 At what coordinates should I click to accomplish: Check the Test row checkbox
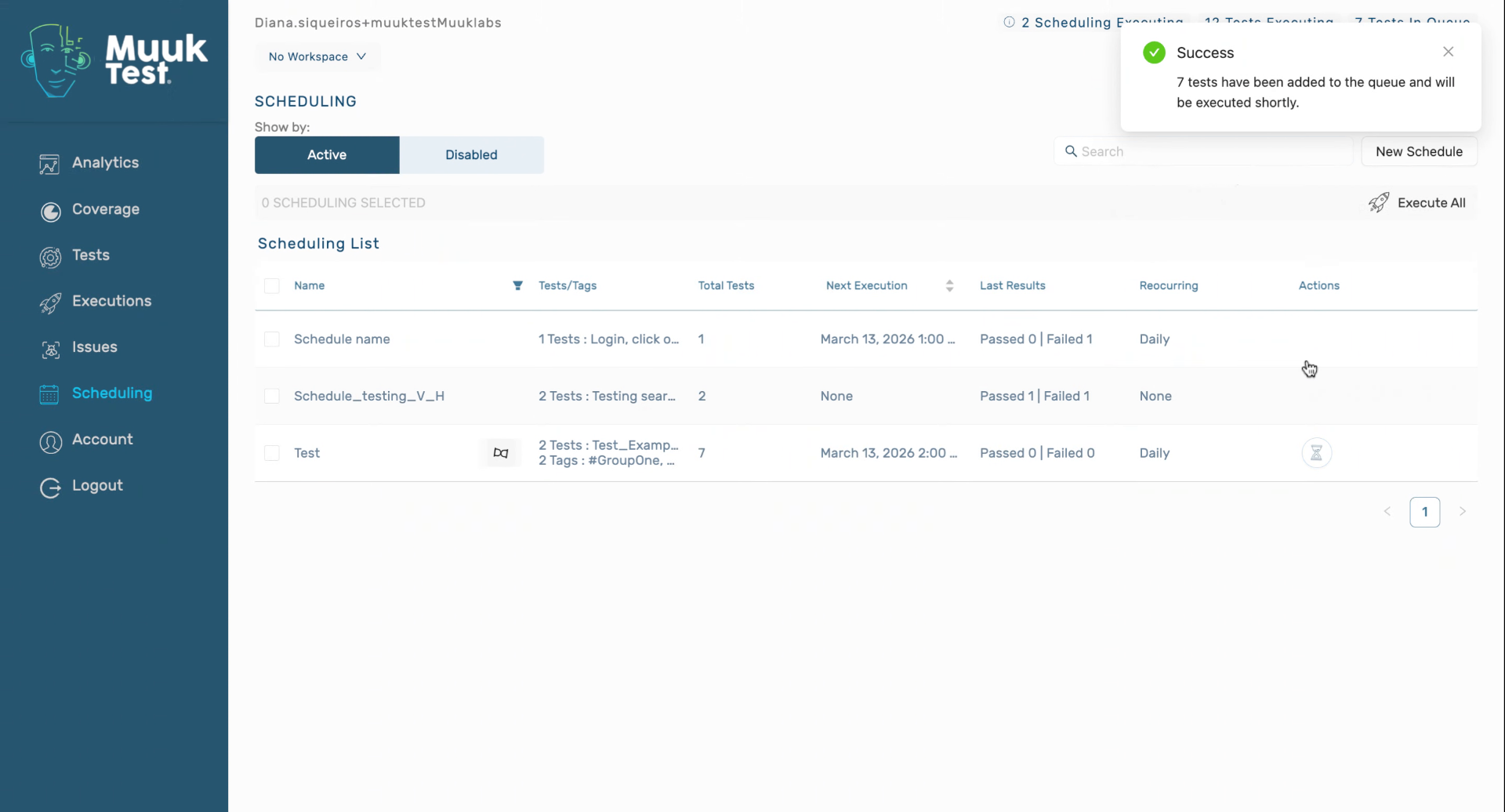pyautogui.click(x=272, y=453)
